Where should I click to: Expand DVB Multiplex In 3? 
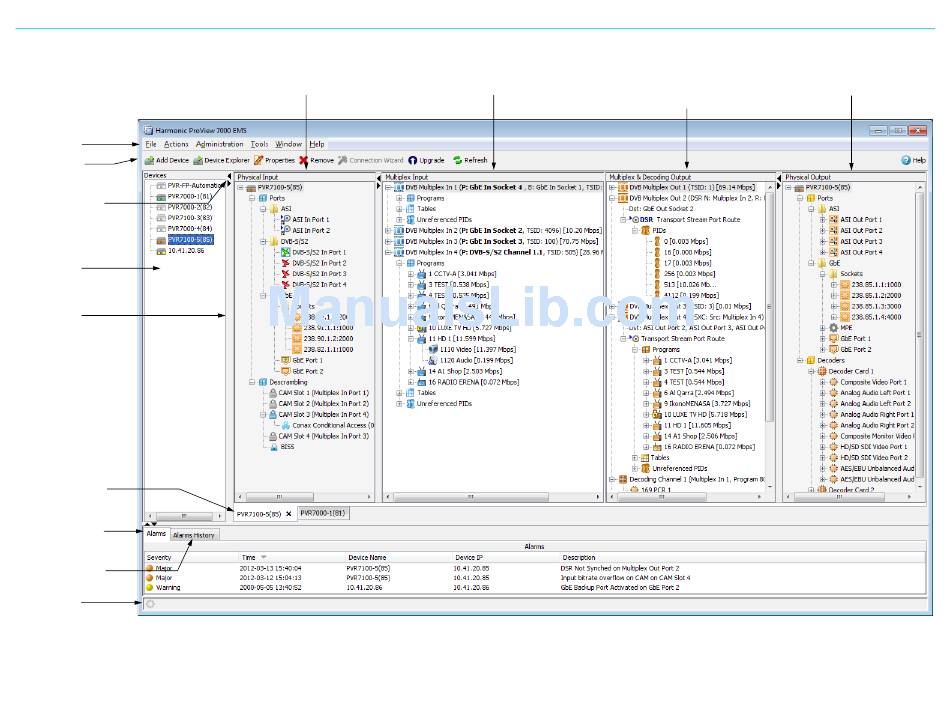pos(388,241)
